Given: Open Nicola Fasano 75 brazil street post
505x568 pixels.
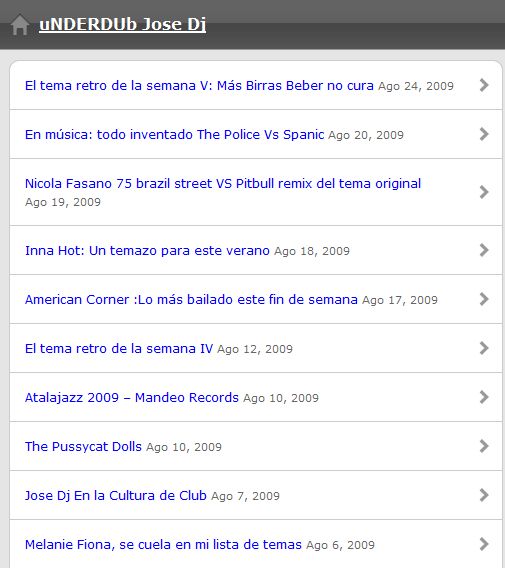Looking at the screenshot, I should click(x=223, y=183).
